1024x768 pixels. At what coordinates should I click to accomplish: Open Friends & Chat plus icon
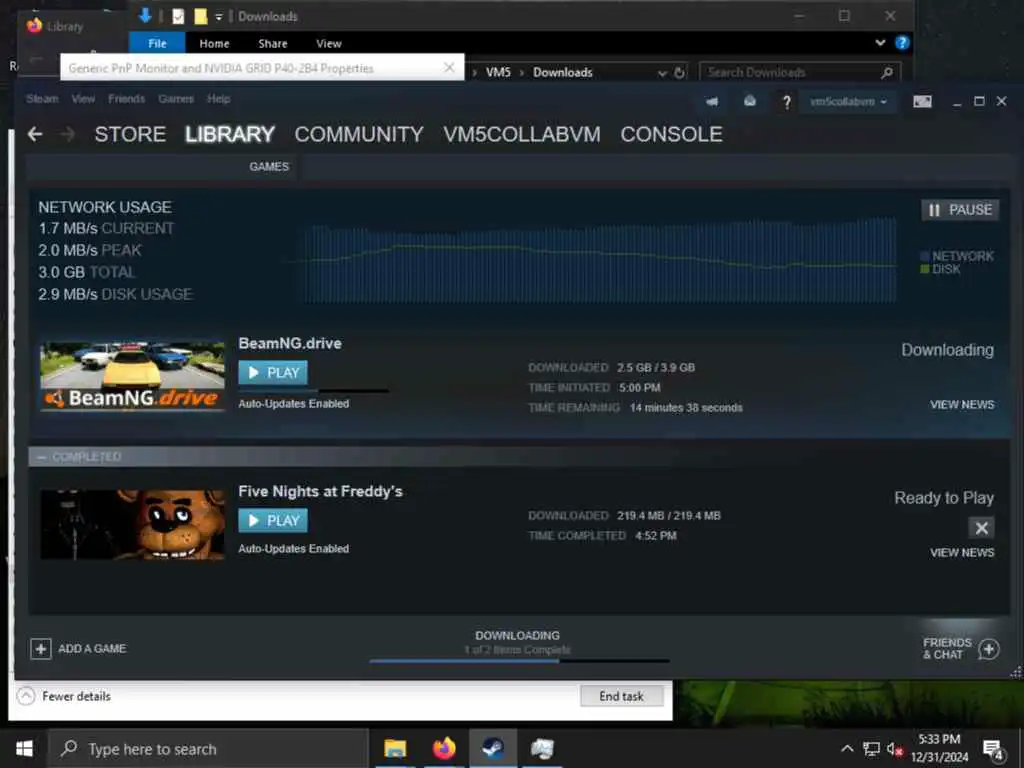pyautogui.click(x=989, y=649)
